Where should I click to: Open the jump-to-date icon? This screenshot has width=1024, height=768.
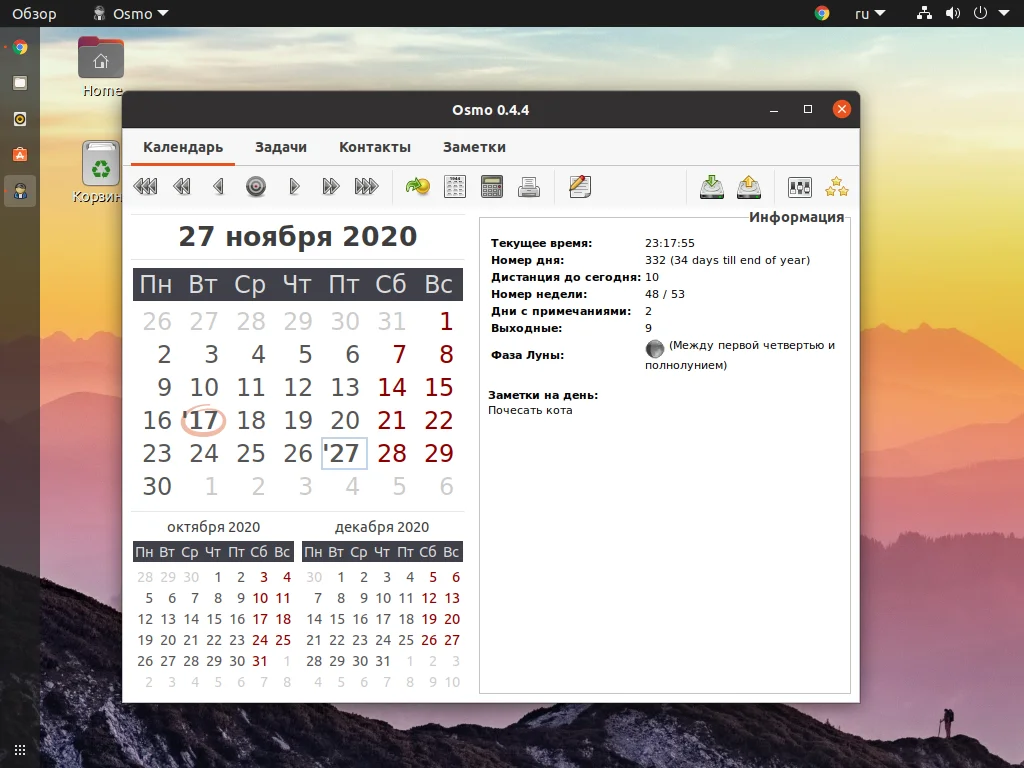pyautogui.click(x=418, y=187)
